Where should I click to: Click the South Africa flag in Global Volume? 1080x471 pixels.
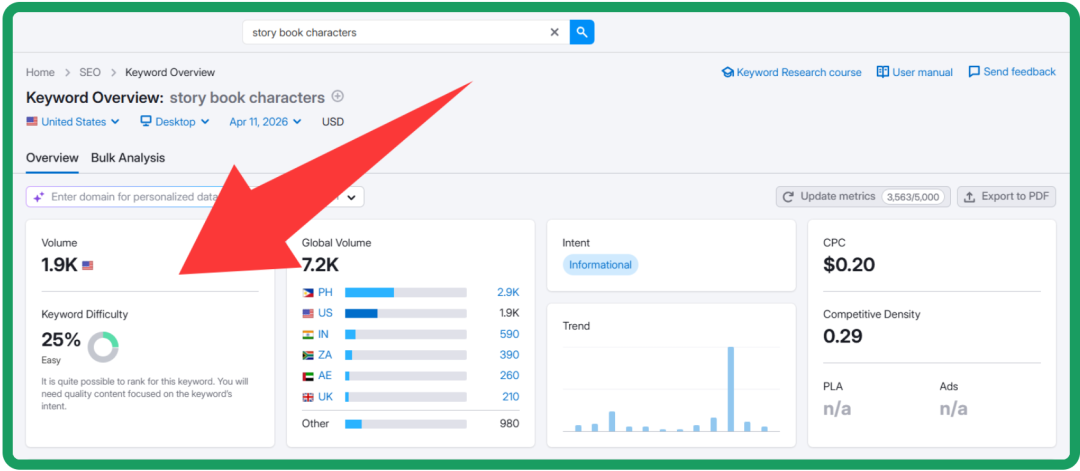[x=308, y=355]
